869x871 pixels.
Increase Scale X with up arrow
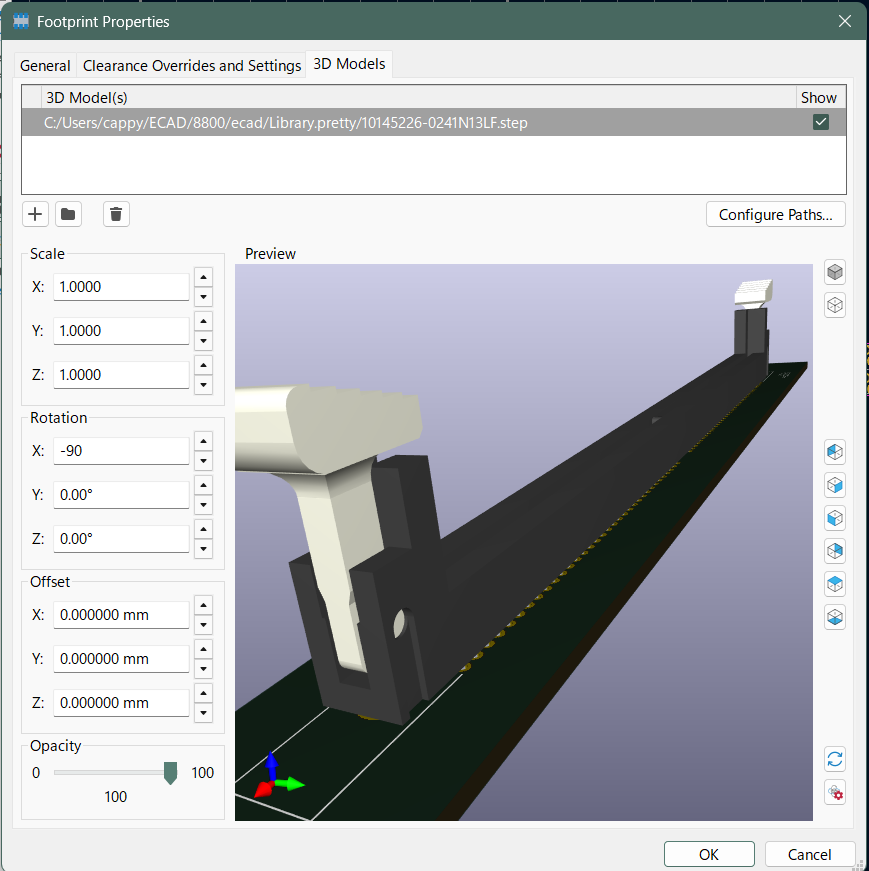203,278
